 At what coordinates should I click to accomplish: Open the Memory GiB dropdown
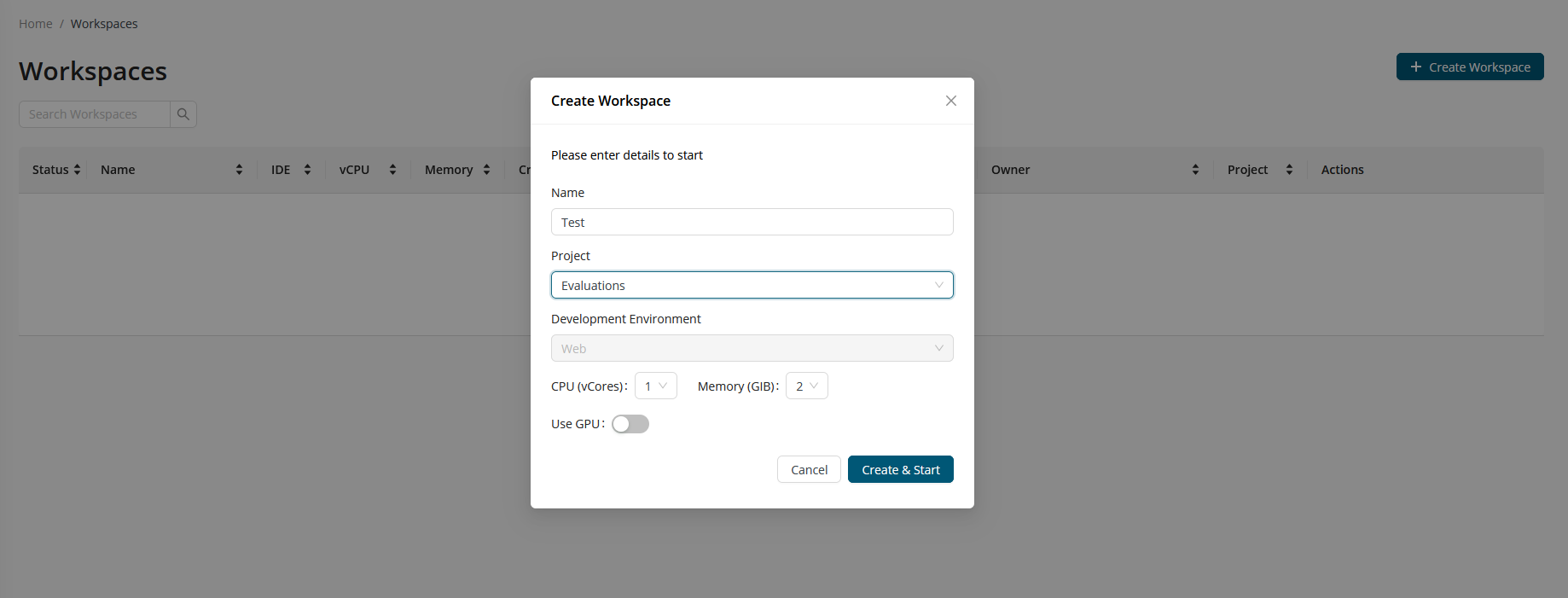click(807, 386)
